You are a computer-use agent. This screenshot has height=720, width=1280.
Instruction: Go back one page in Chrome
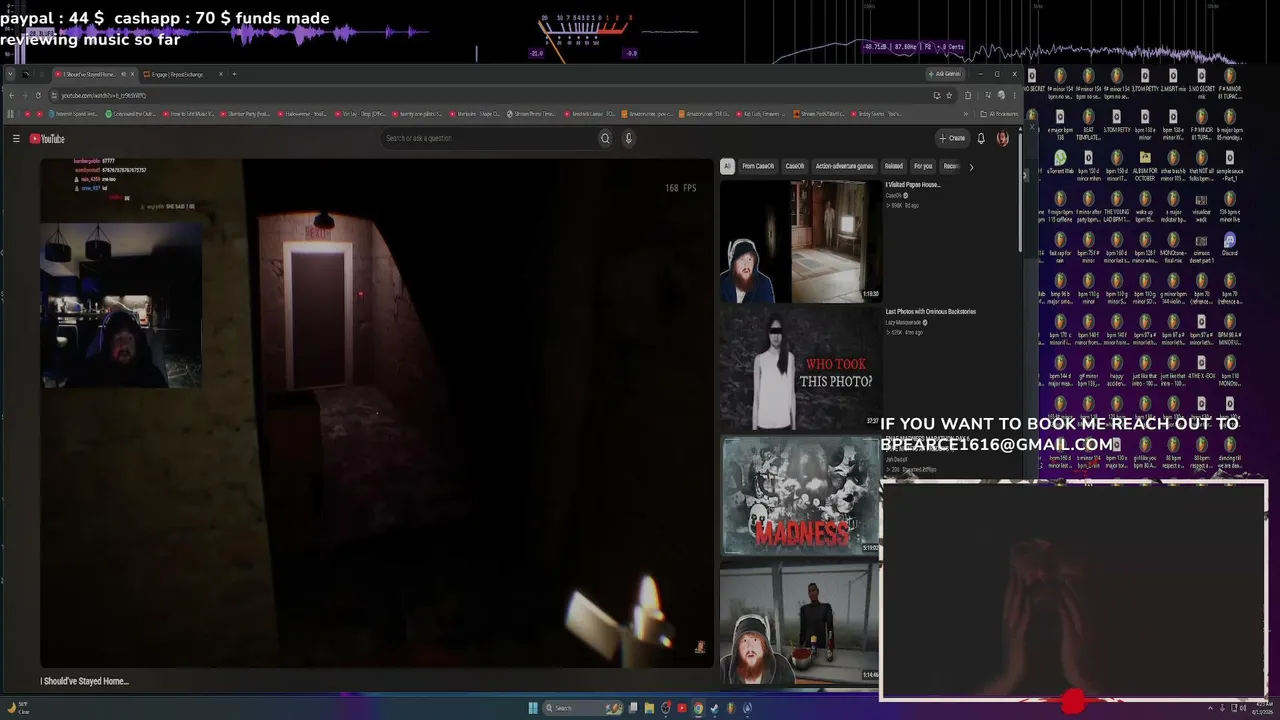point(11,95)
